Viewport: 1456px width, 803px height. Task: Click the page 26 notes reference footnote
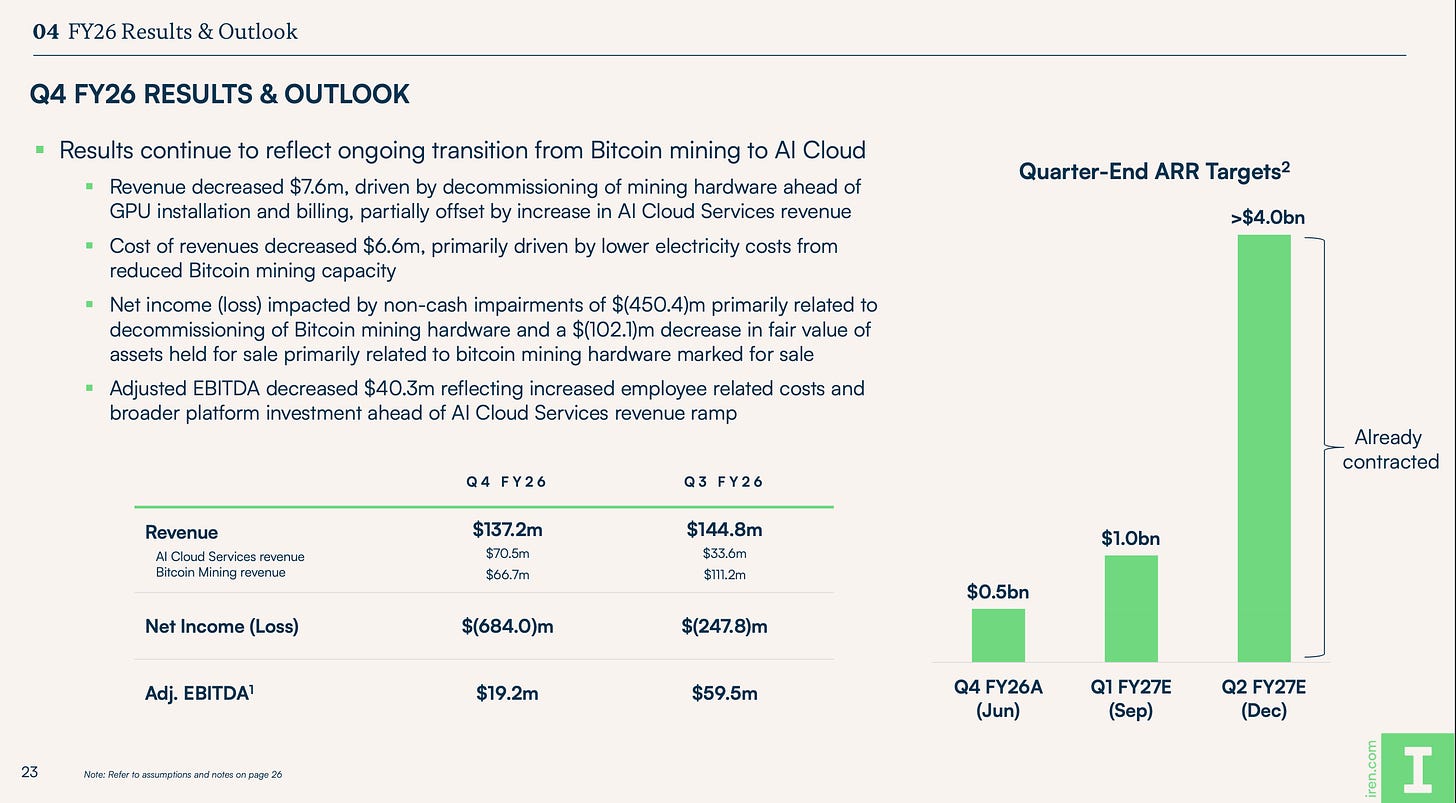point(183,775)
